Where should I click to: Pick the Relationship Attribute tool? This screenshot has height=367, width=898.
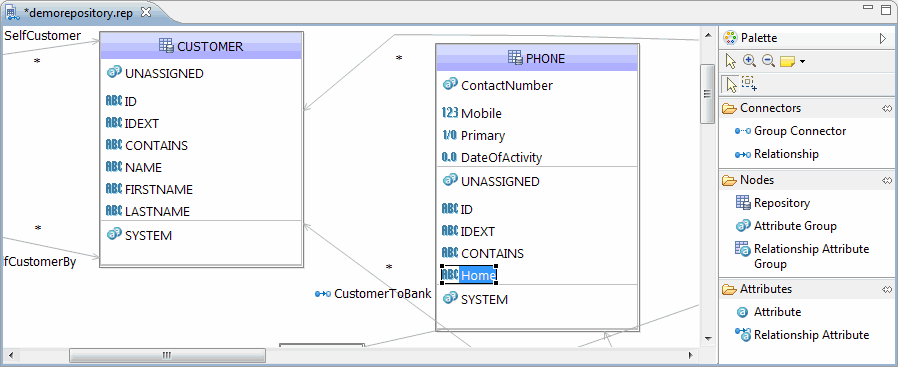pos(802,335)
